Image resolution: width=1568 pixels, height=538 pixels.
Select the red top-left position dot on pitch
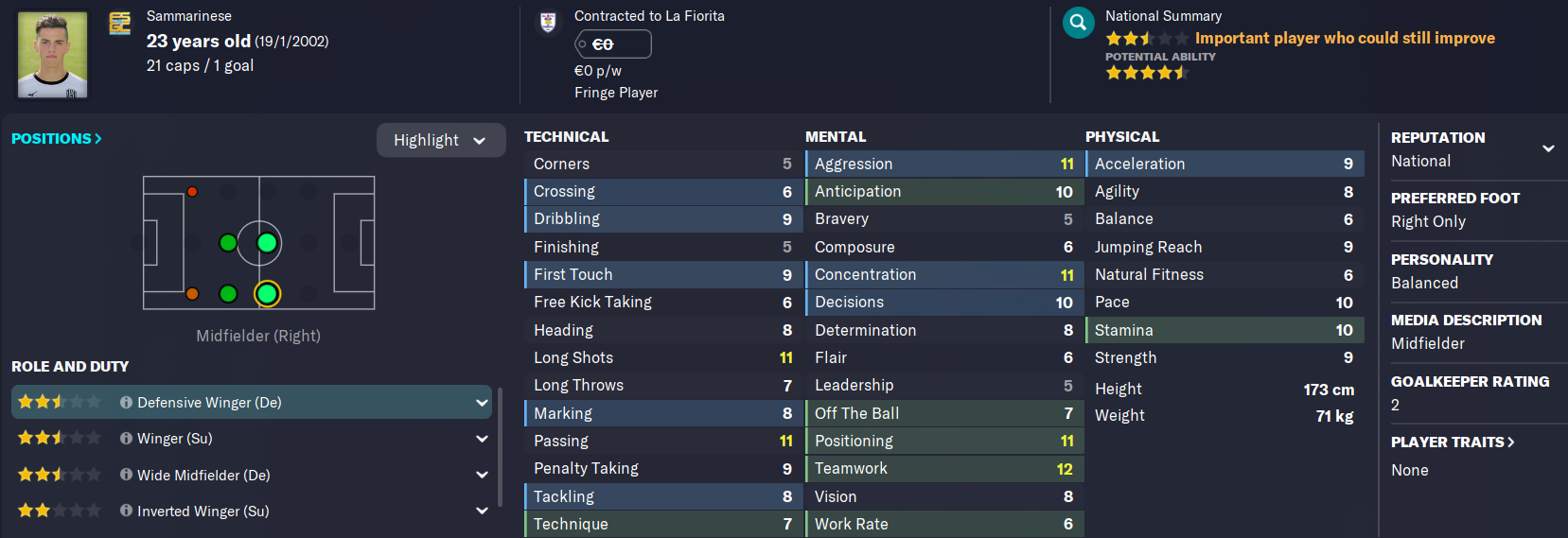192,192
